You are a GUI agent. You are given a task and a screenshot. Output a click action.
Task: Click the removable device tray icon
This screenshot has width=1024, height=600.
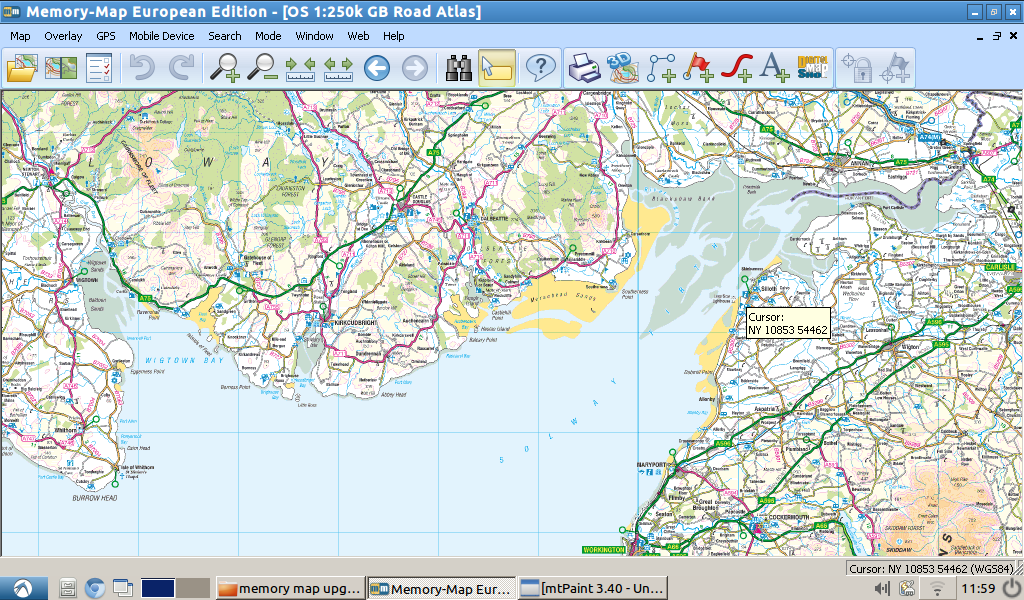tap(907, 588)
